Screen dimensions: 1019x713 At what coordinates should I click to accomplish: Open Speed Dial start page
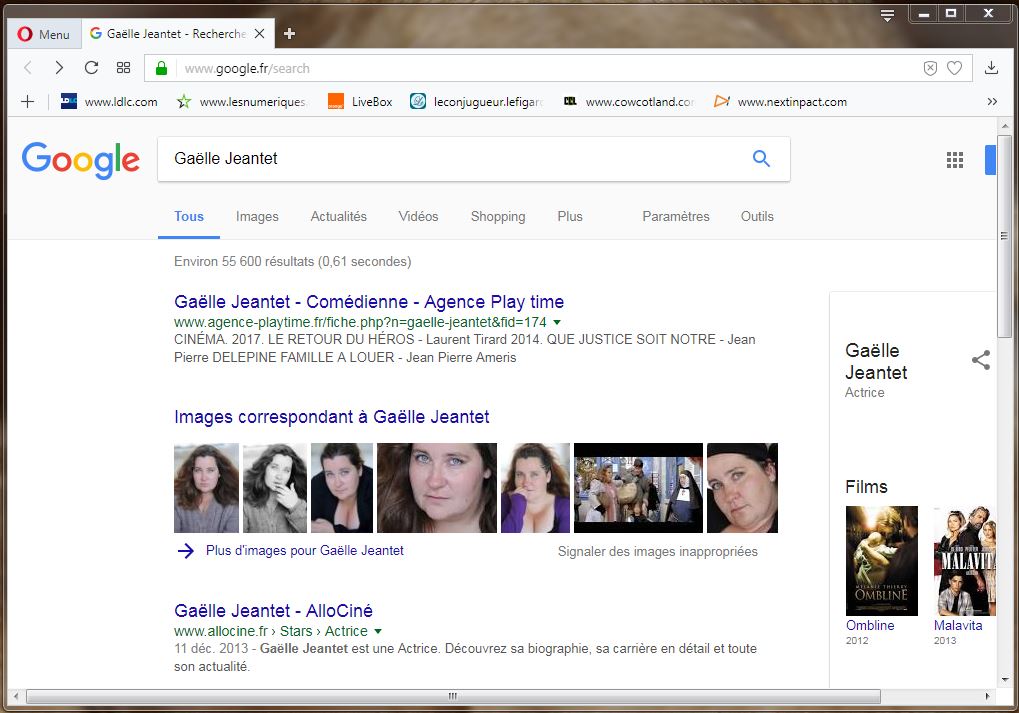point(123,68)
